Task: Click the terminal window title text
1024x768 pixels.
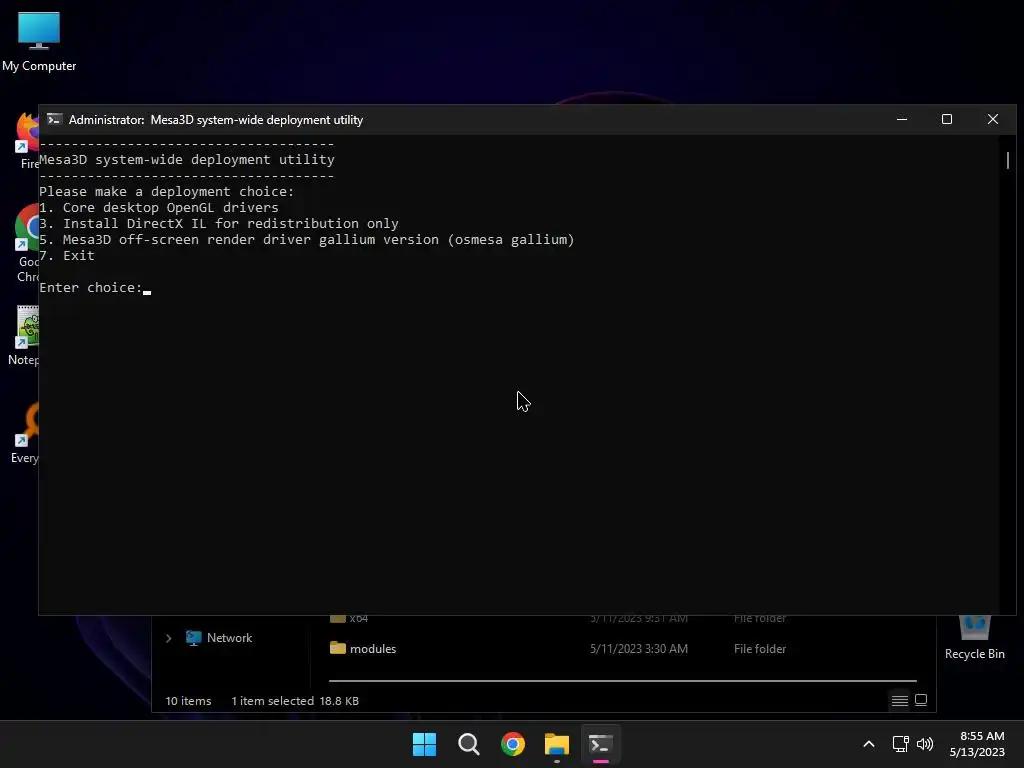Action: (216, 120)
